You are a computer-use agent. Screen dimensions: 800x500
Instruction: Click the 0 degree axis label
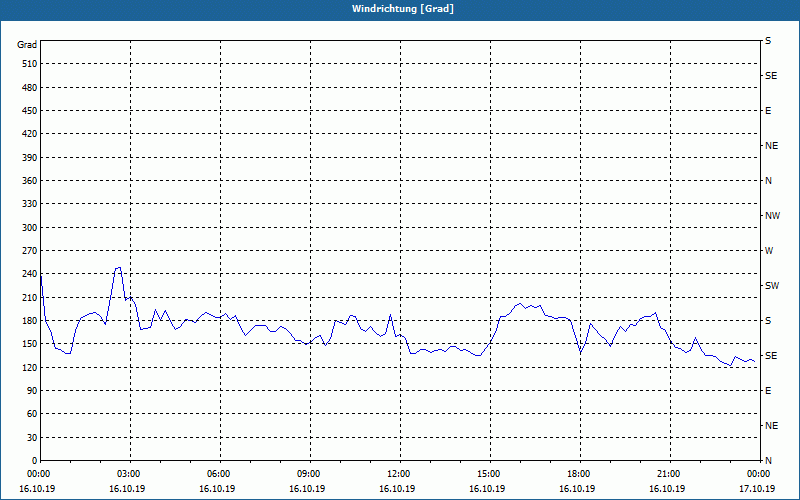34,461
